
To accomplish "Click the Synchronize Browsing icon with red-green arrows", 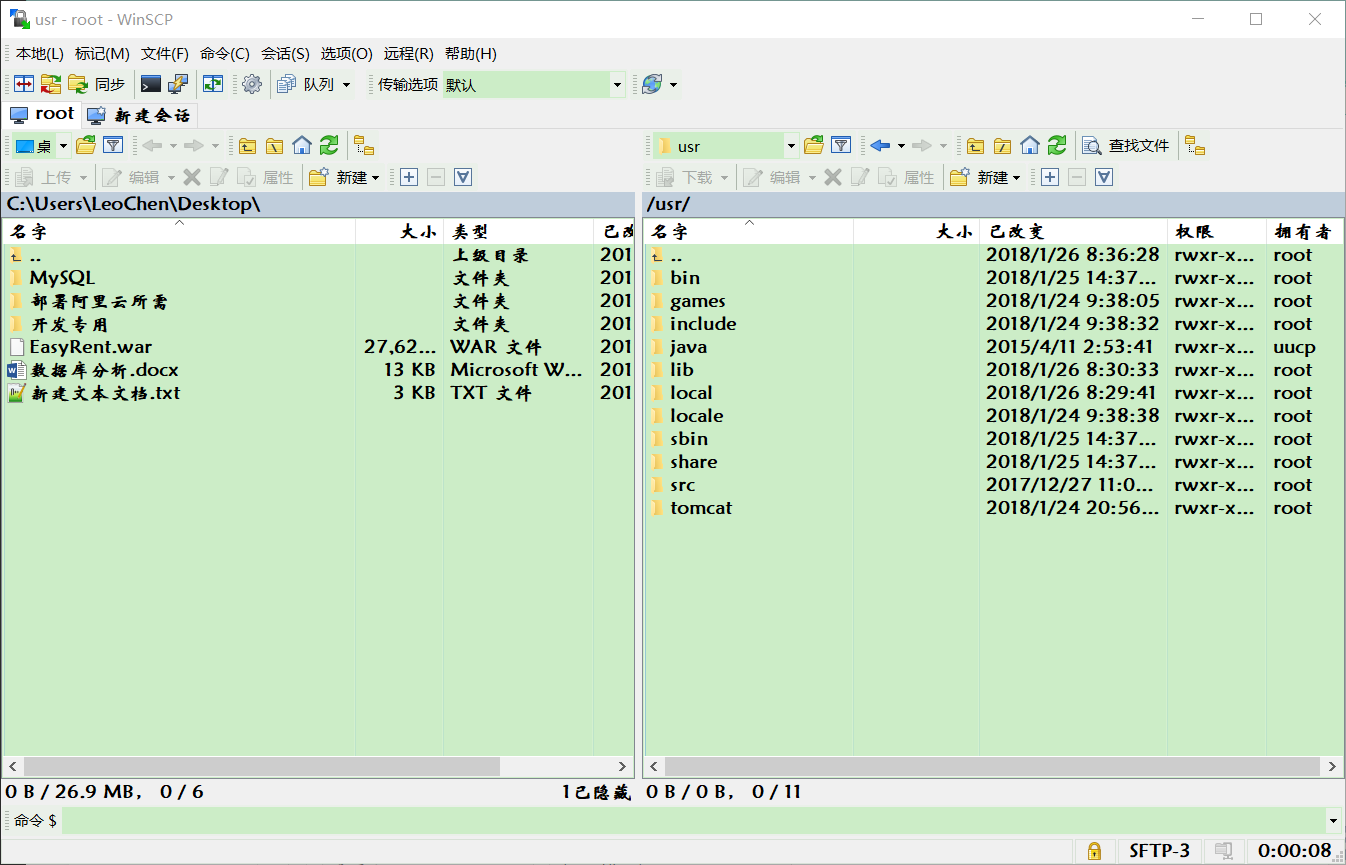I will pos(51,85).
